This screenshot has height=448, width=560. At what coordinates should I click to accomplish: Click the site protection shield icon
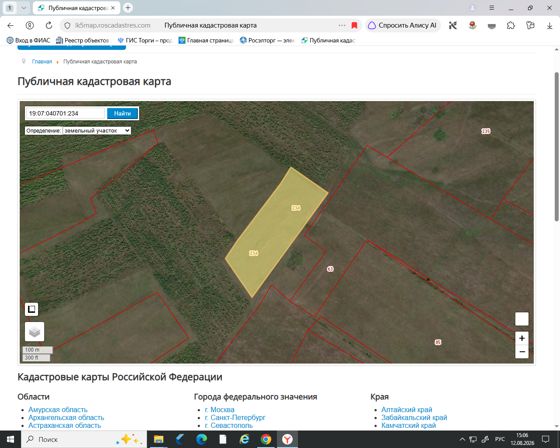(x=67, y=25)
